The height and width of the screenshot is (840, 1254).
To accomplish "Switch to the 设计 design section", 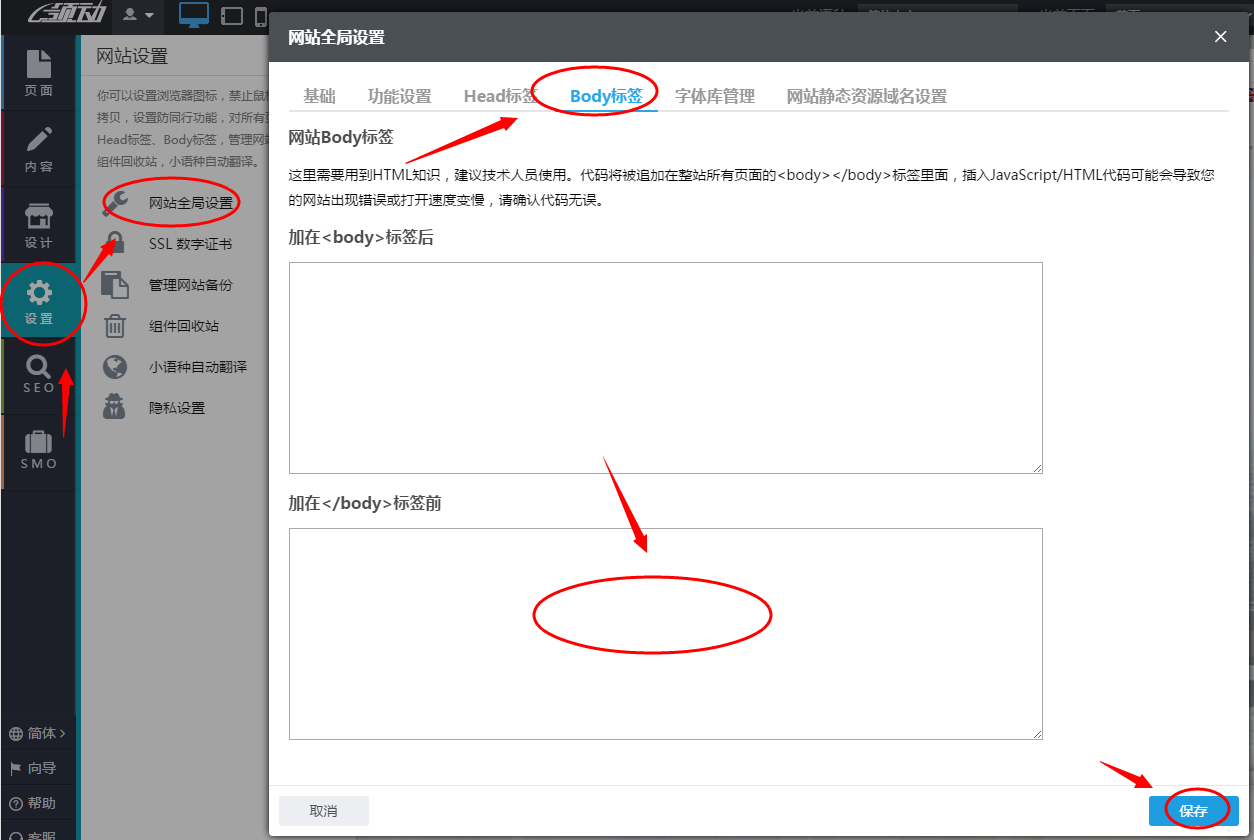I will 39,222.
